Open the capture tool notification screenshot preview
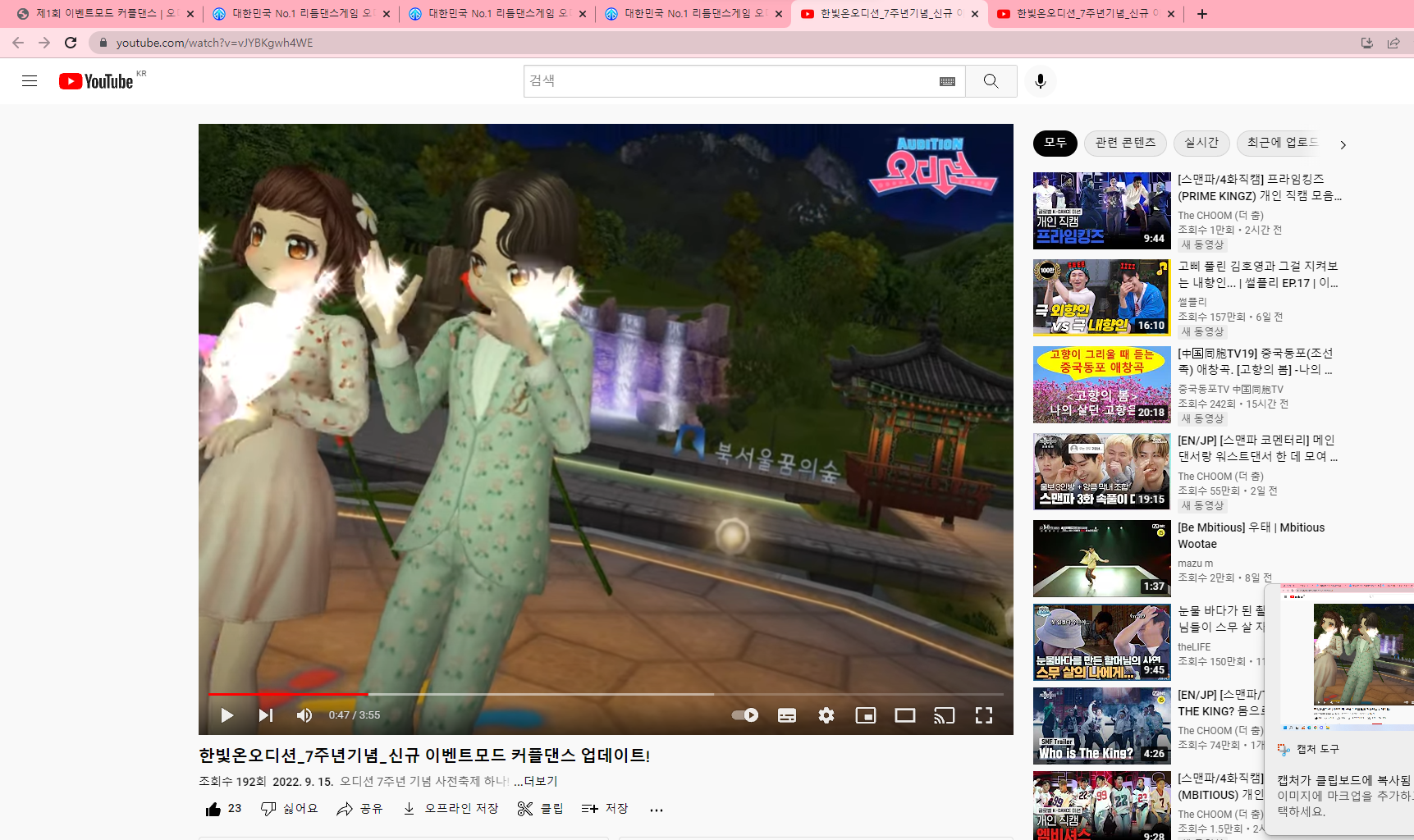 pos(1348,658)
